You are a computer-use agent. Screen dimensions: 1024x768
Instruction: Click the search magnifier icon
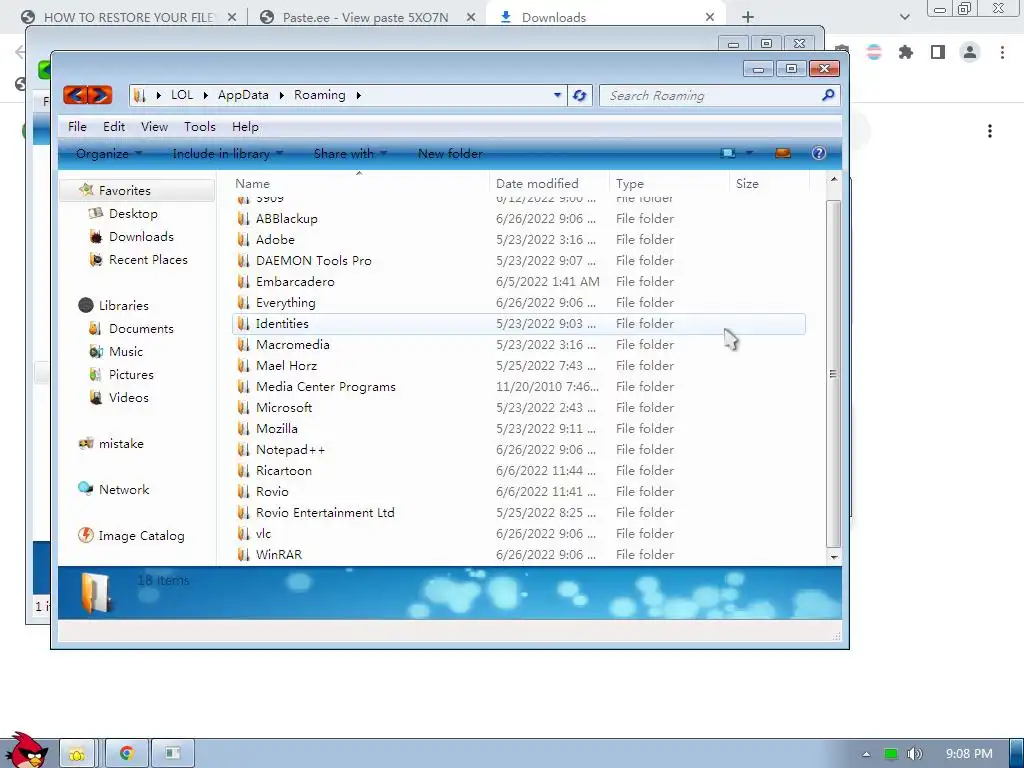[827, 95]
